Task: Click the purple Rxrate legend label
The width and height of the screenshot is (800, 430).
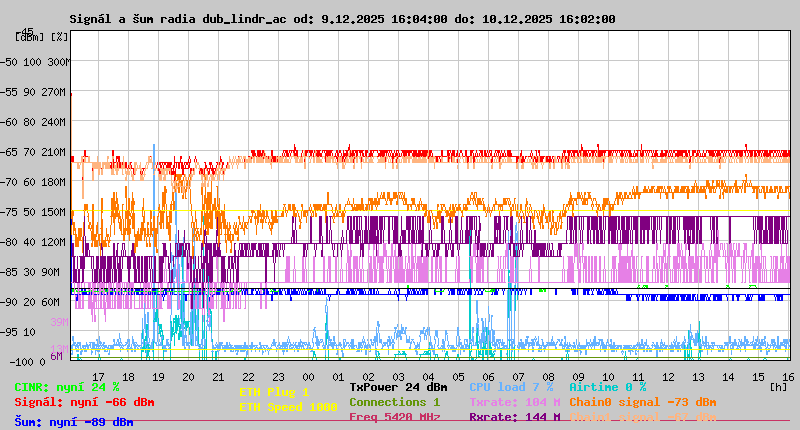Action: (x=514, y=417)
